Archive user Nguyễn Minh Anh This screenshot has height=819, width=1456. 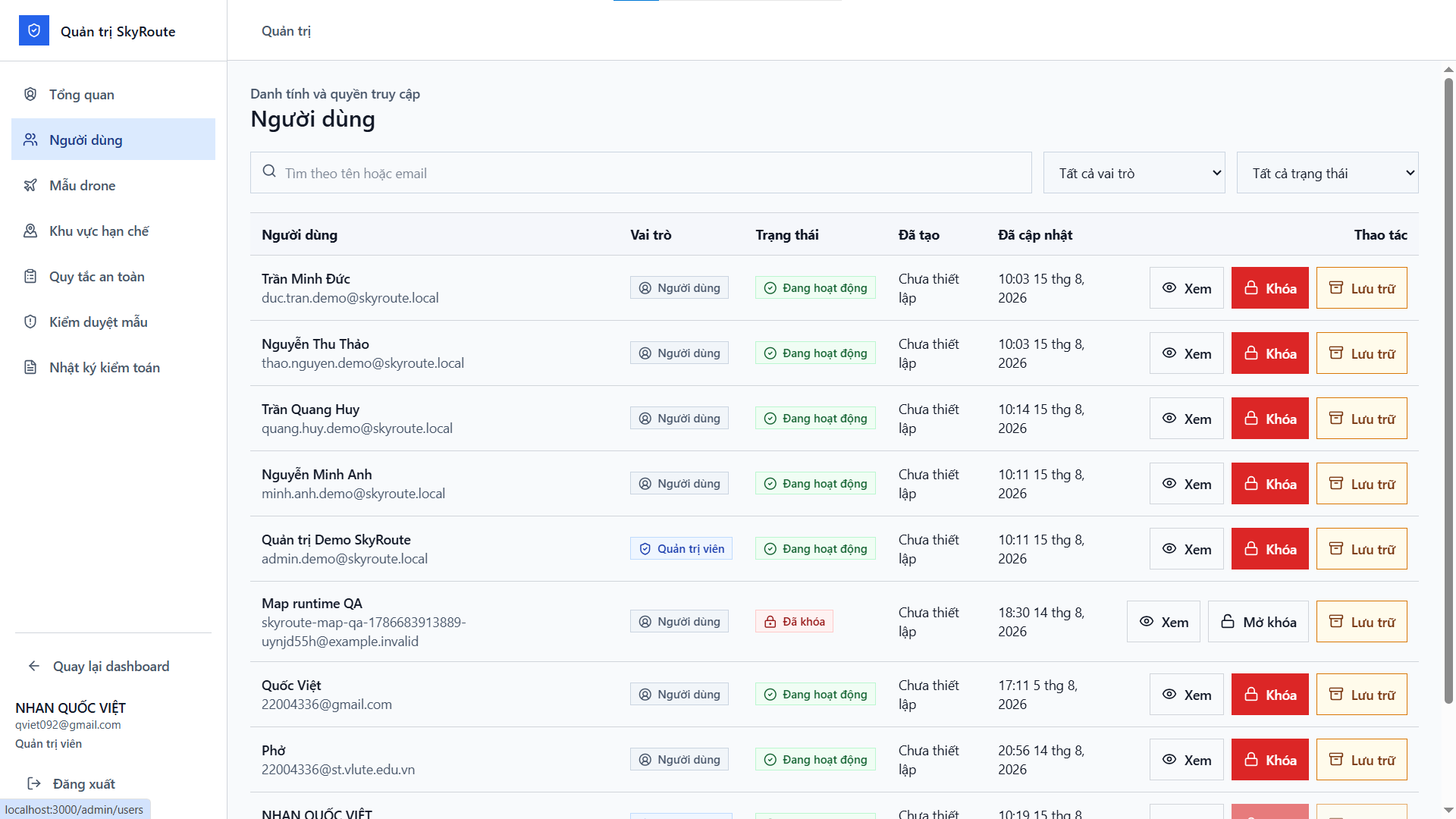click(x=1361, y=484)
